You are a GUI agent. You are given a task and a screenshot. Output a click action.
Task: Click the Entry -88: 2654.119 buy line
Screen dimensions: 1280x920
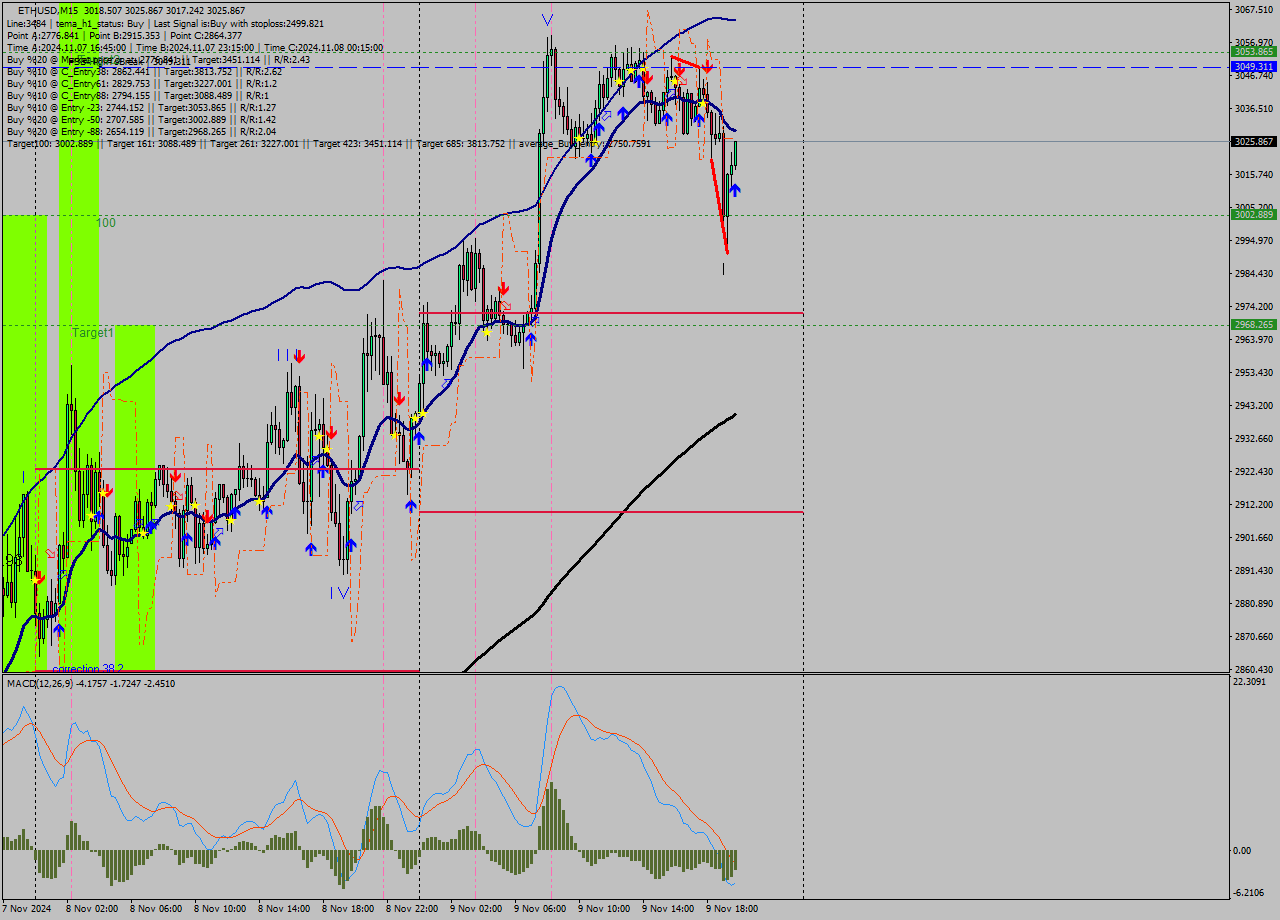point(141,132)
